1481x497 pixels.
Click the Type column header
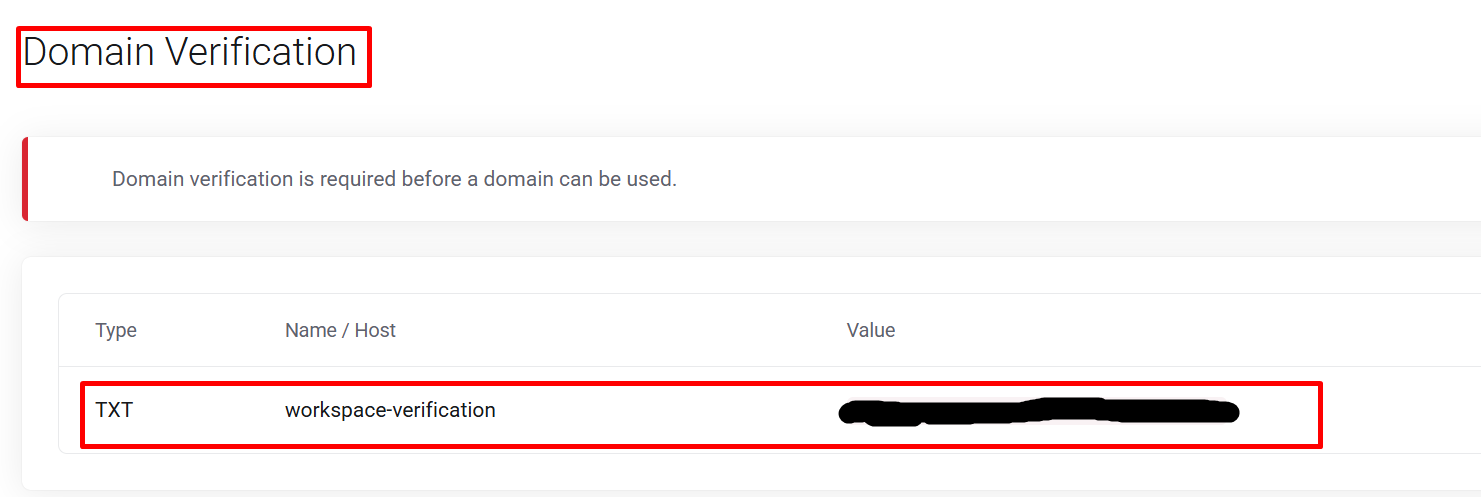tap(116, 330)
